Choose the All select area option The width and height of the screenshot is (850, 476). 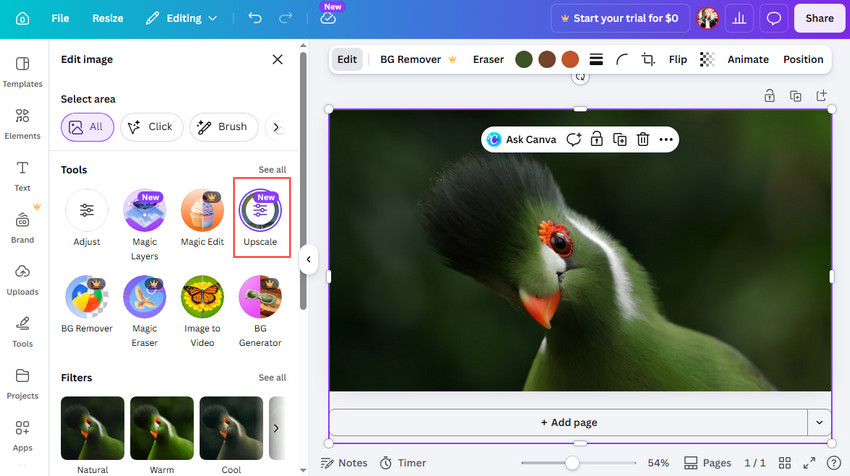[x=87, y=127]
